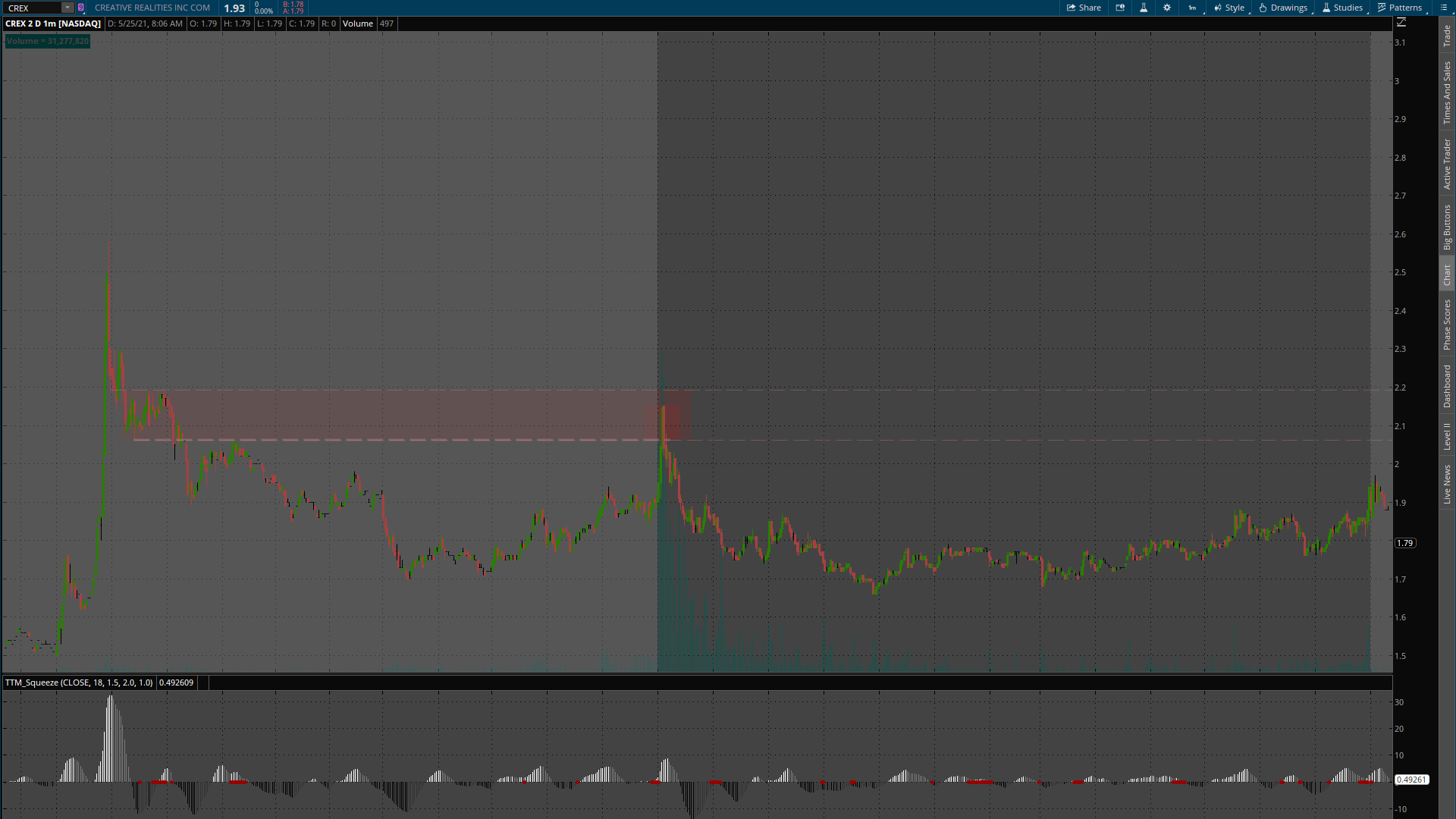1456x819 pixels.
Task: Open the Studies menu
Action: (x=1342, y=8)
